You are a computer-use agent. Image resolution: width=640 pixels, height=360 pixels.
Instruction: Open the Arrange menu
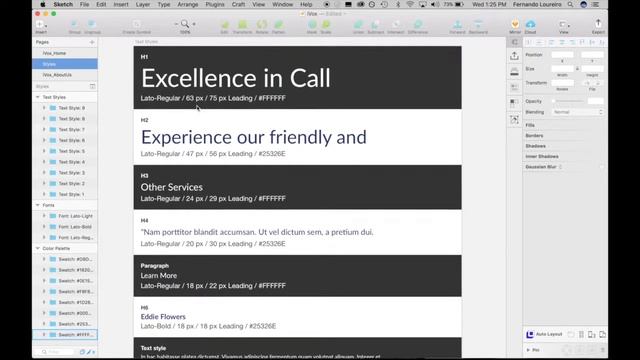click(x=188, y=4)
